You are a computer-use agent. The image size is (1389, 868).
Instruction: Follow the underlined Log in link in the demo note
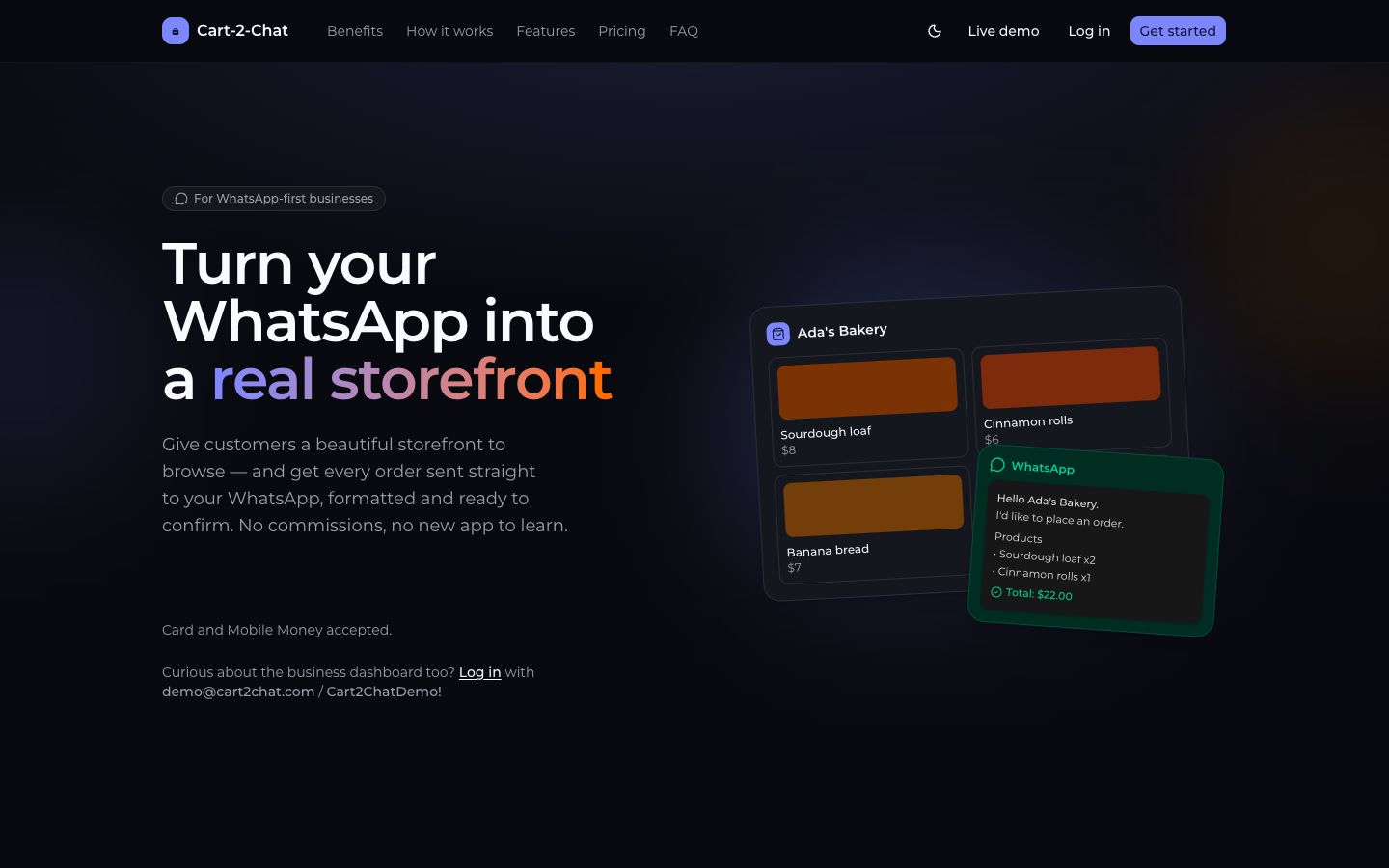pos(479,672)
